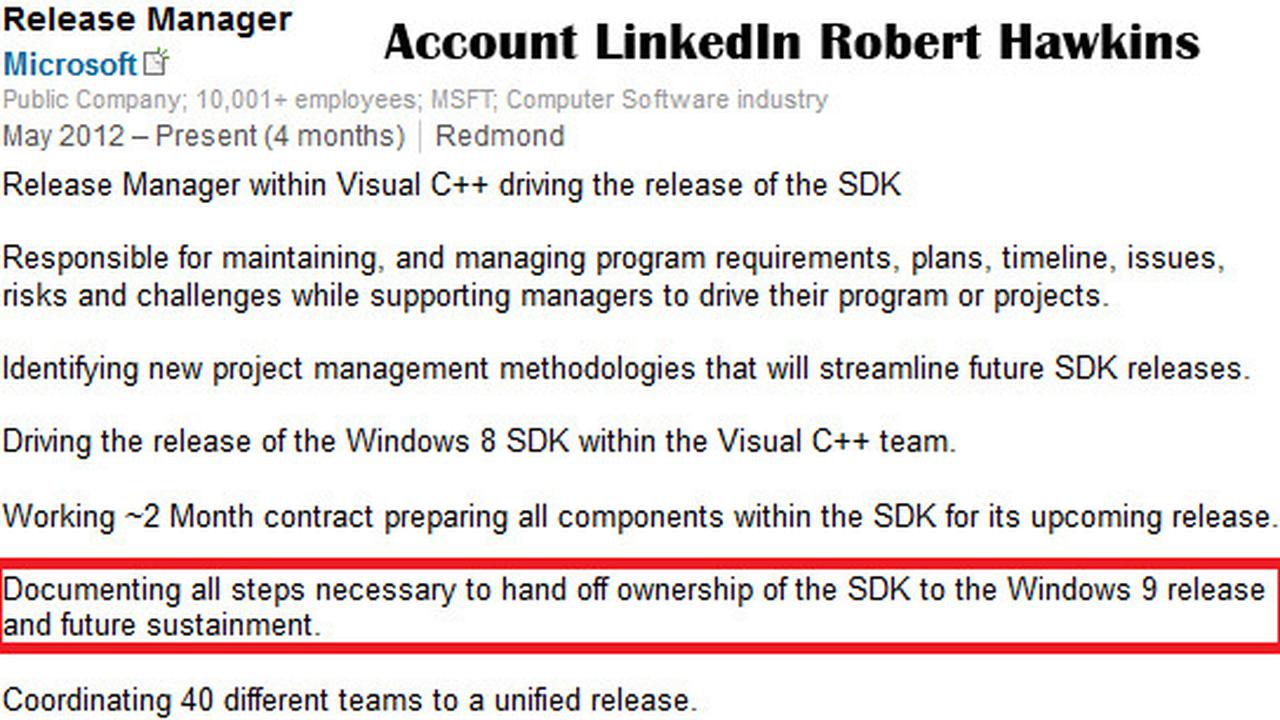Click the Driving the release of Windows 8 SDK line

click(480, 441)
